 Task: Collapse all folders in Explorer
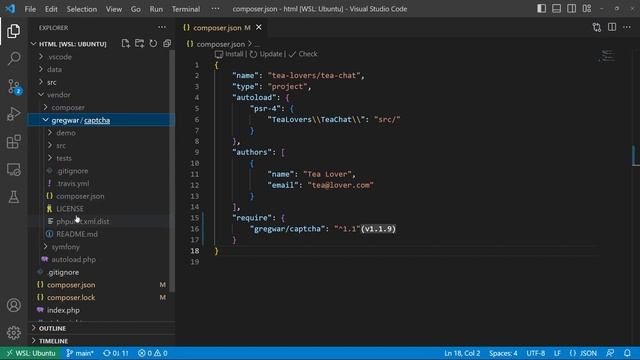[167, 43]
